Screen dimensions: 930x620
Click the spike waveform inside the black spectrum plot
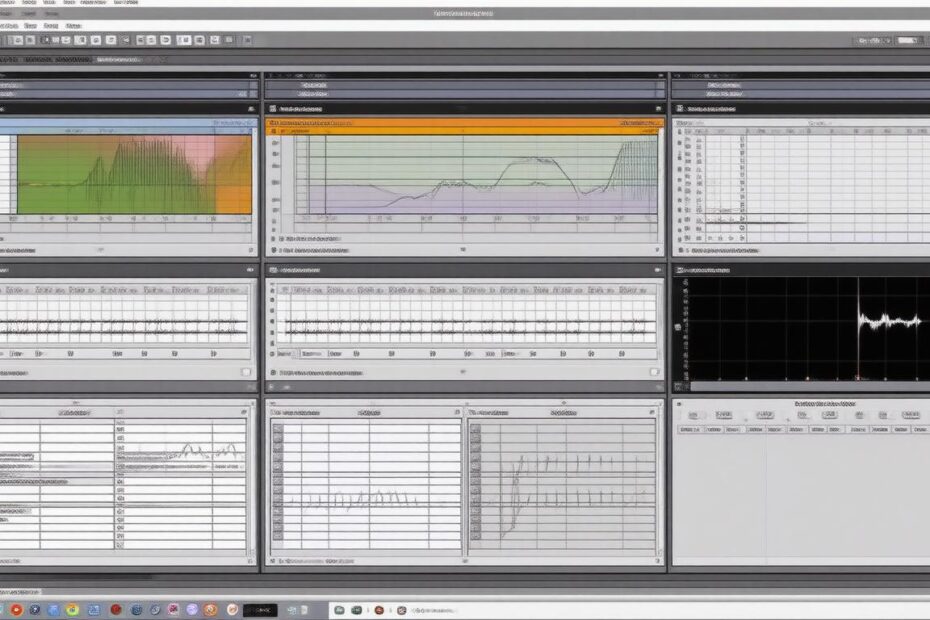tap(888, 321)
